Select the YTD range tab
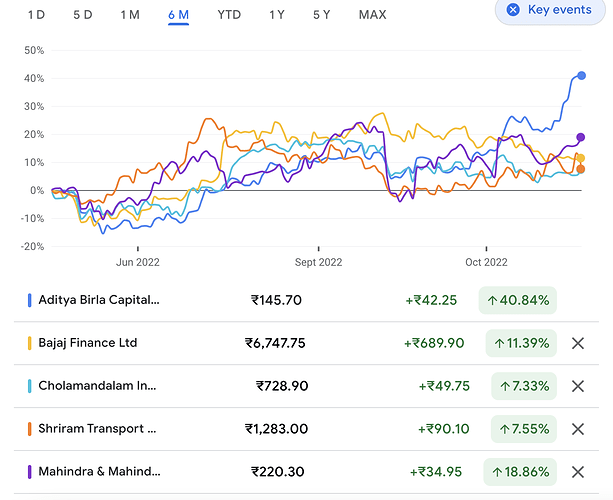 pos(229,15)
